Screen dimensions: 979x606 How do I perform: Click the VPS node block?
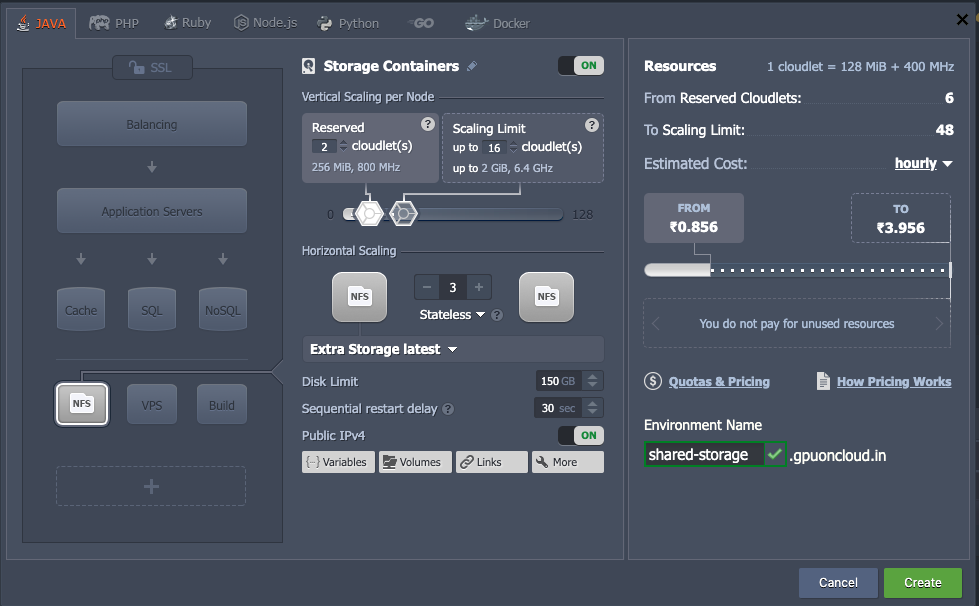(152, 404)
